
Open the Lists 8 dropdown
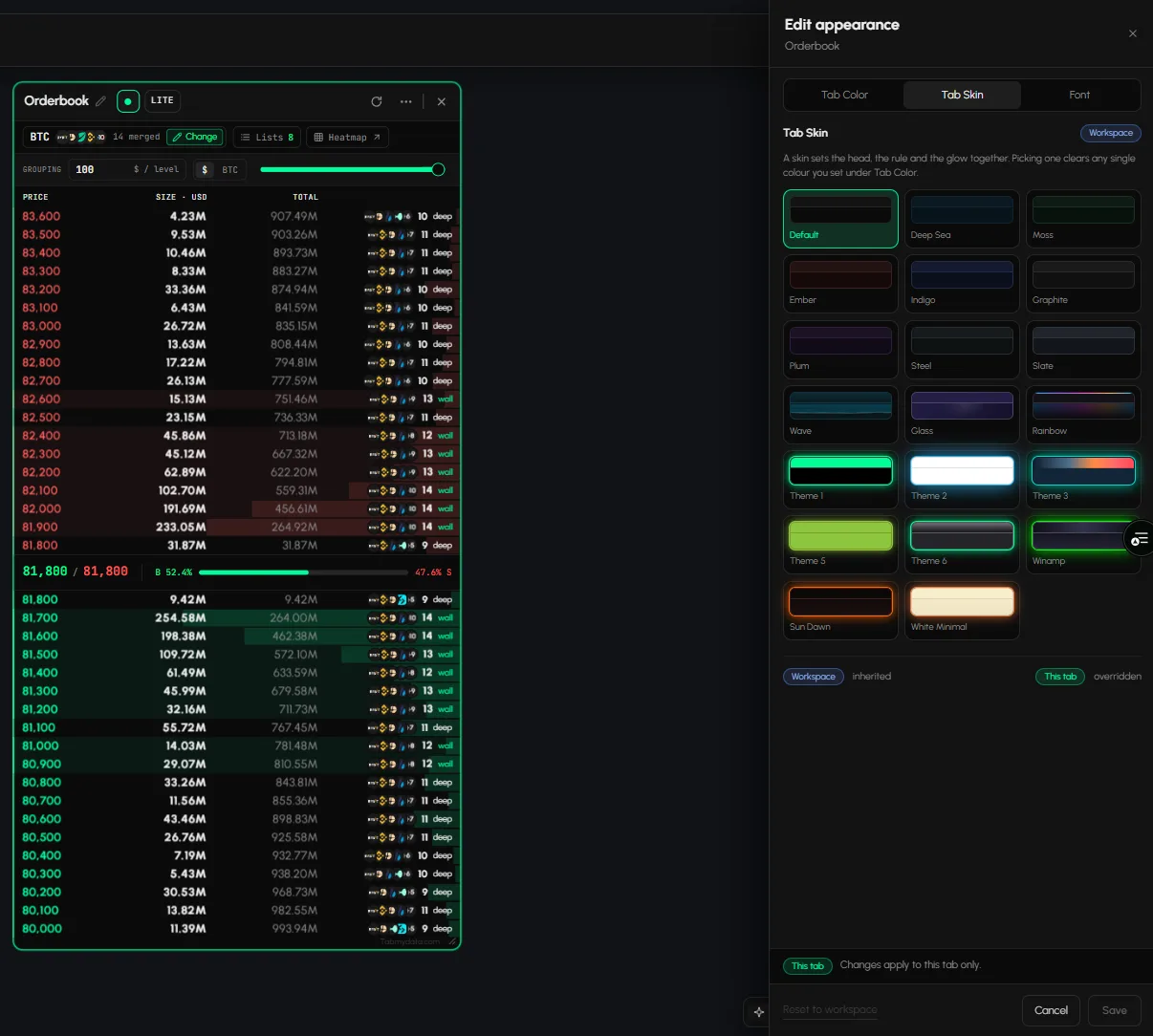click(267, 138)
